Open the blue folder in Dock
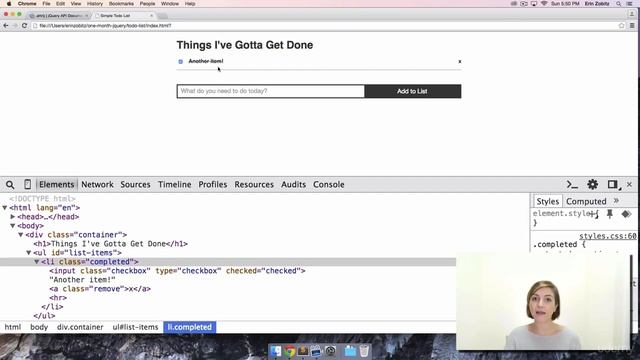Viewport: 640px width, 360px height. click(x=350, y=351)
